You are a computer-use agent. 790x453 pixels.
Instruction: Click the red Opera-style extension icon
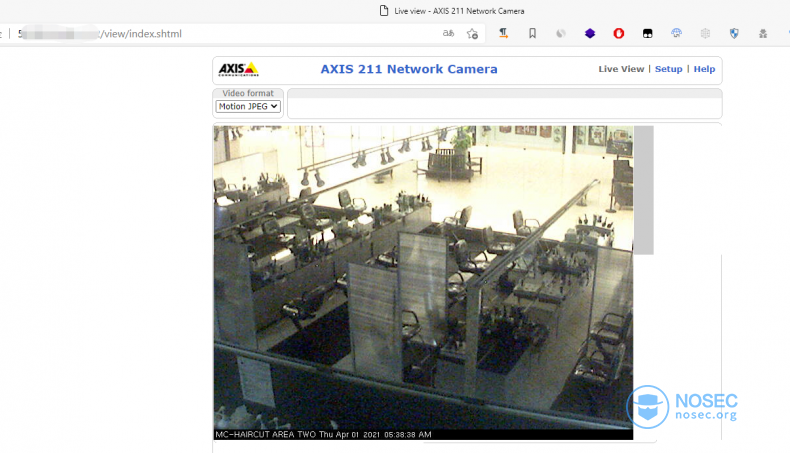[x=619, y=34]
